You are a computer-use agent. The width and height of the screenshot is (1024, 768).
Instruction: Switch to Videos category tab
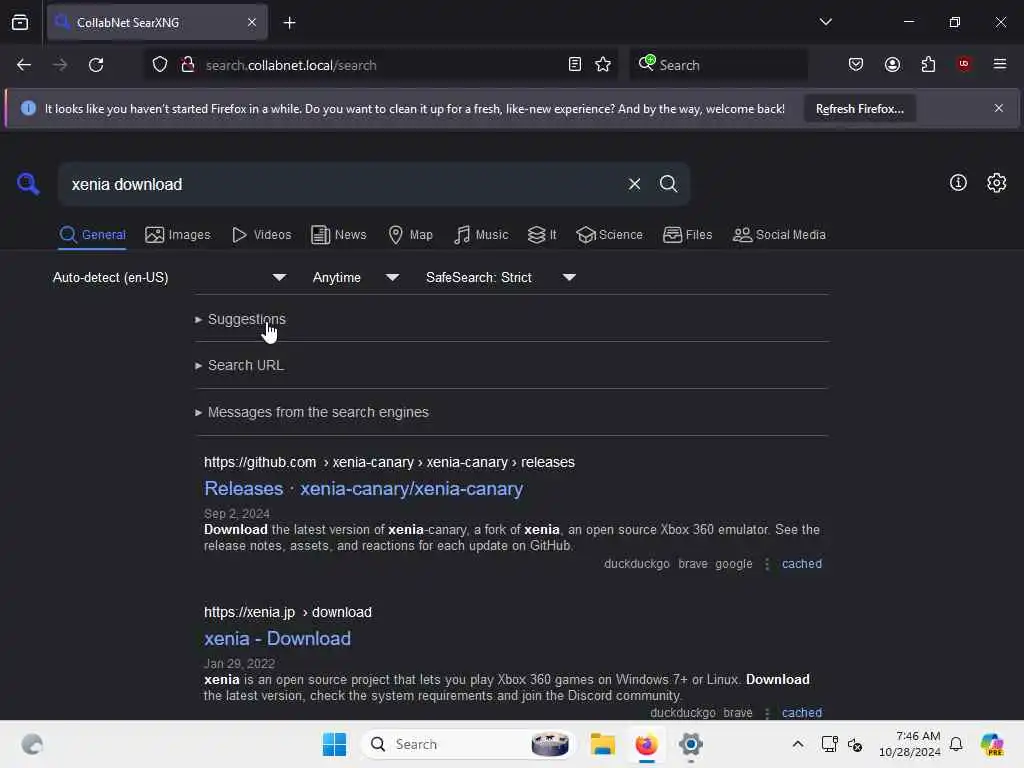coord(261,234)
